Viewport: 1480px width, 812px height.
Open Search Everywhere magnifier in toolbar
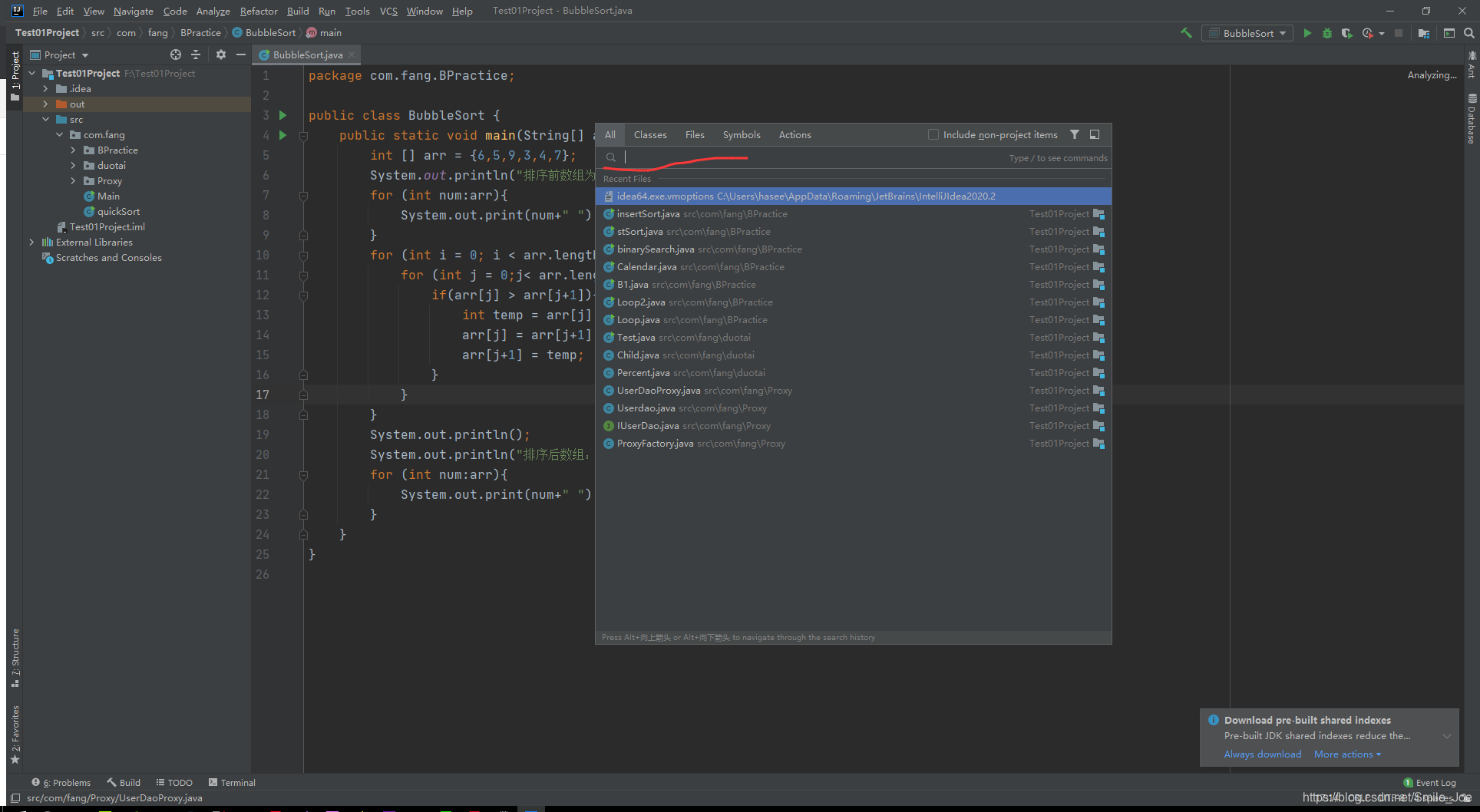point(1468,33)
